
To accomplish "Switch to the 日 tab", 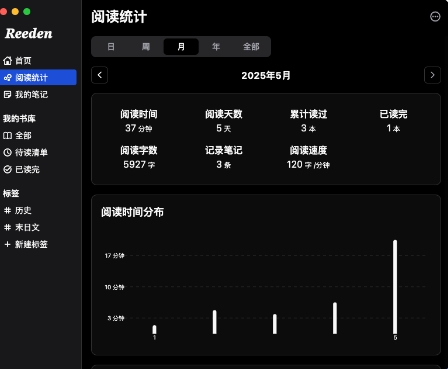I will point(111,46).
